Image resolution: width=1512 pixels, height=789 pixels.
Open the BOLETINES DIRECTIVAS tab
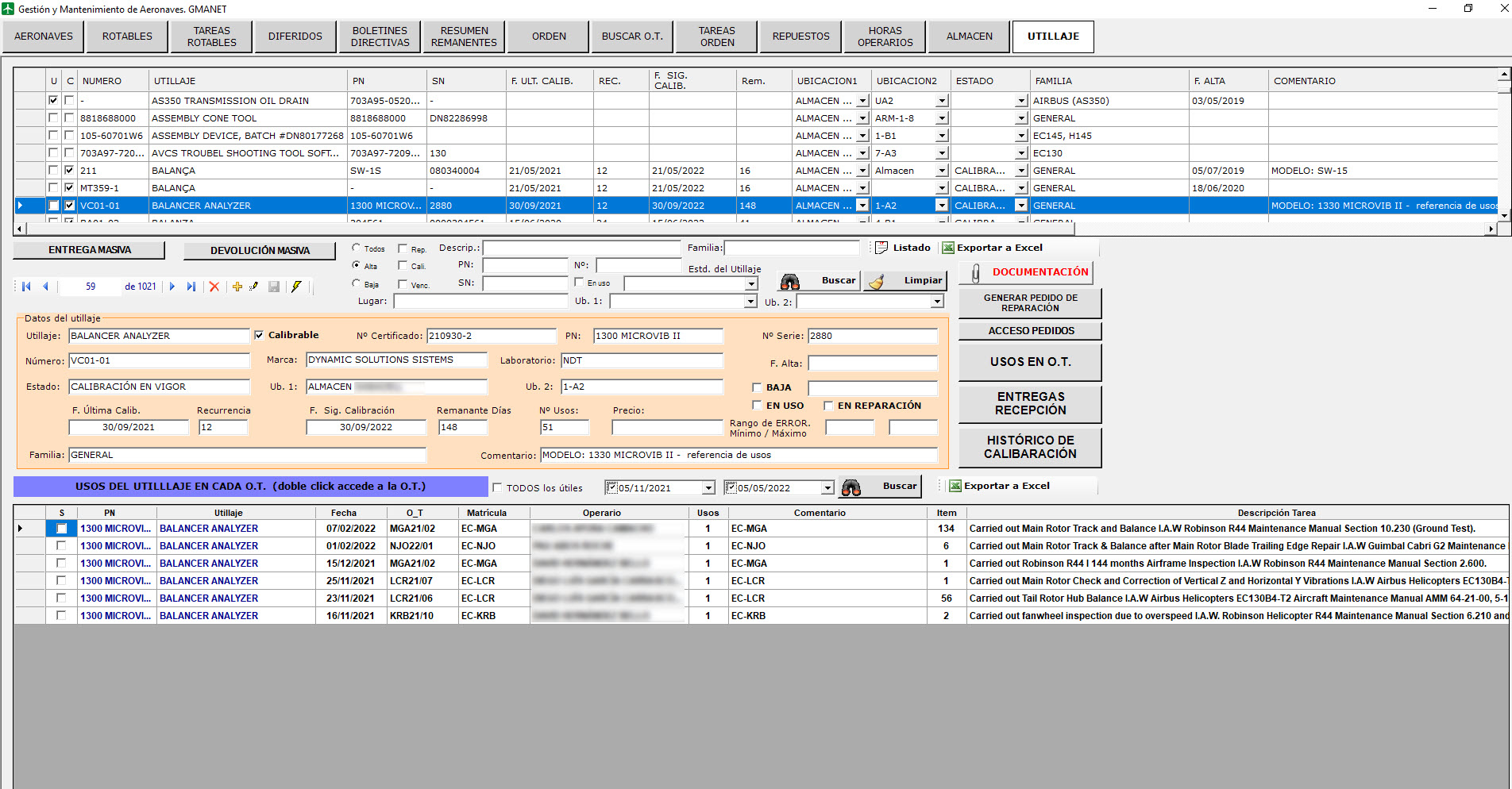pyautogui.click(x=380, y=37)
